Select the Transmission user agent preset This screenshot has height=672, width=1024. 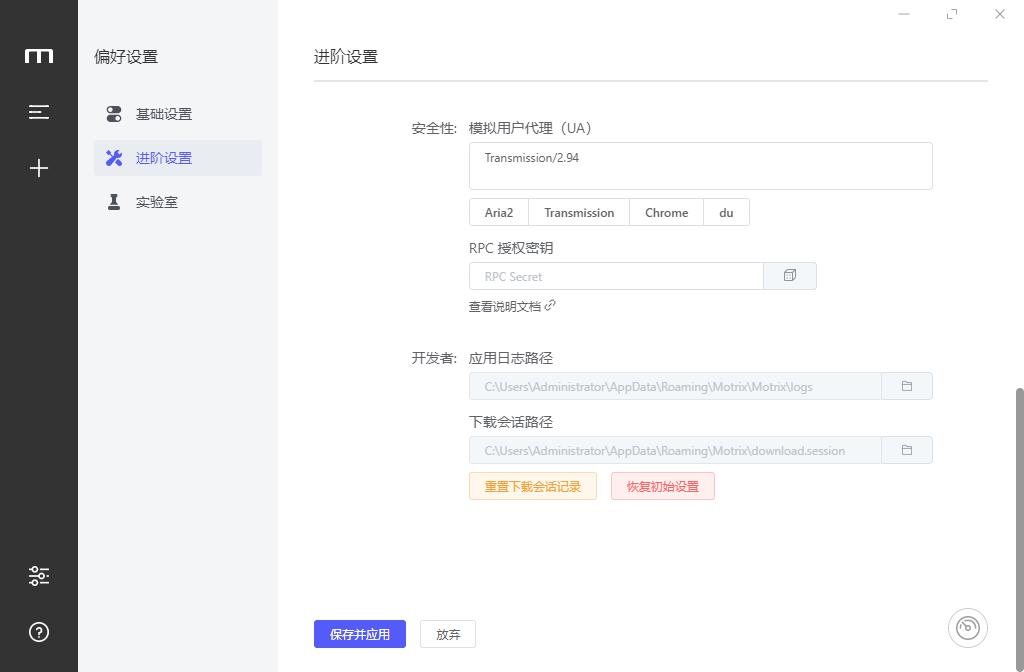click(579, 212)
